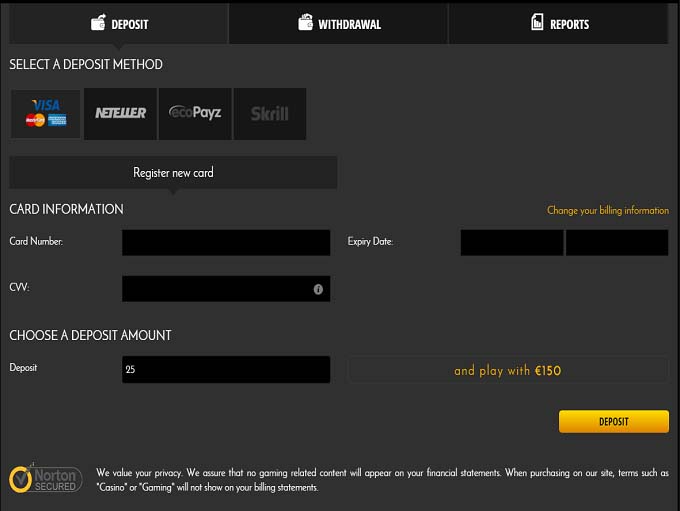This screenshot has width=680, height=511.
Task: Open the first Expiry Date dropdown
Action: click(x=511, y=242)
